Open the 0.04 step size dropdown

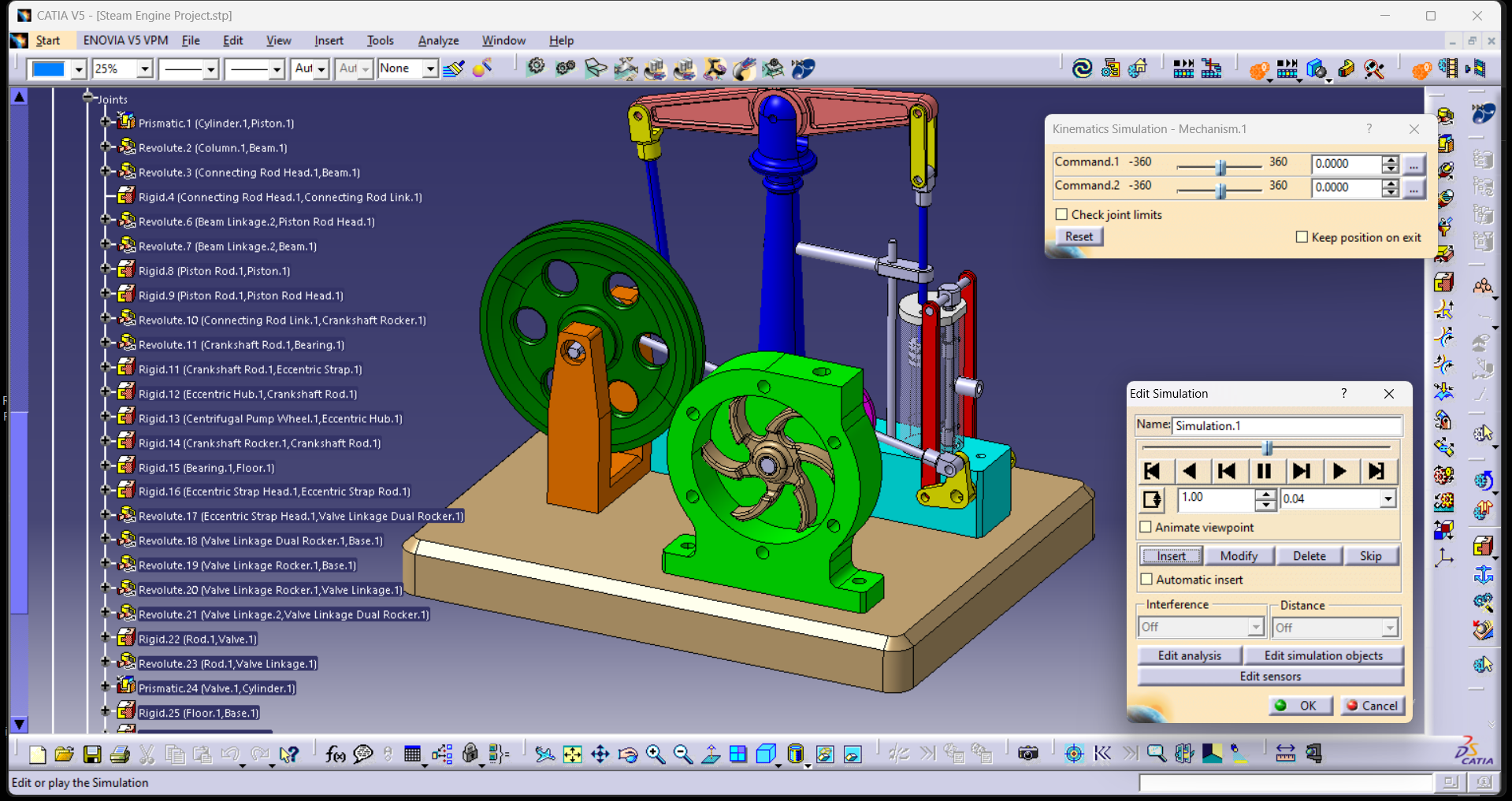(1388, 499)
